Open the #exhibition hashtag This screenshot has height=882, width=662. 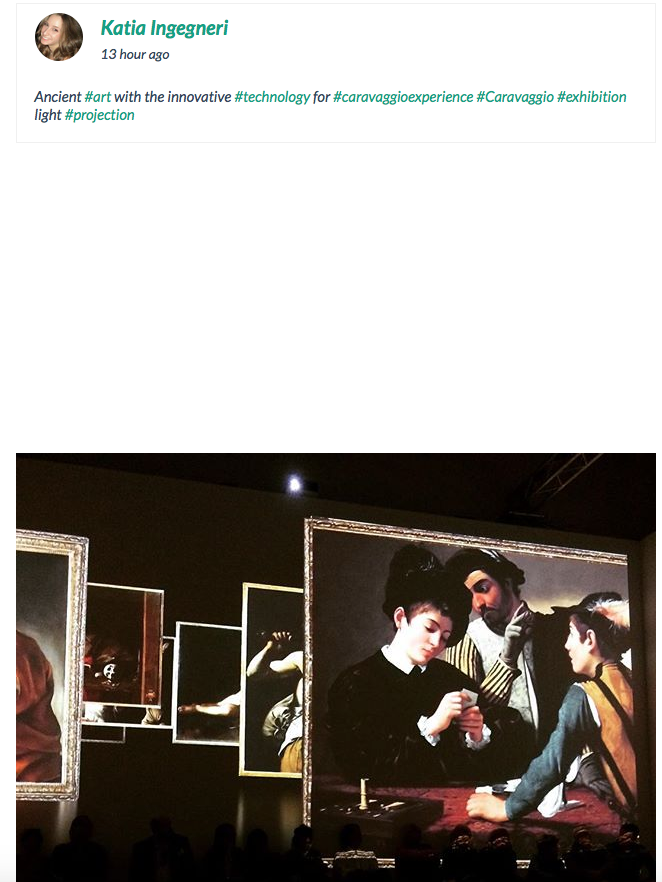[592, 97]
